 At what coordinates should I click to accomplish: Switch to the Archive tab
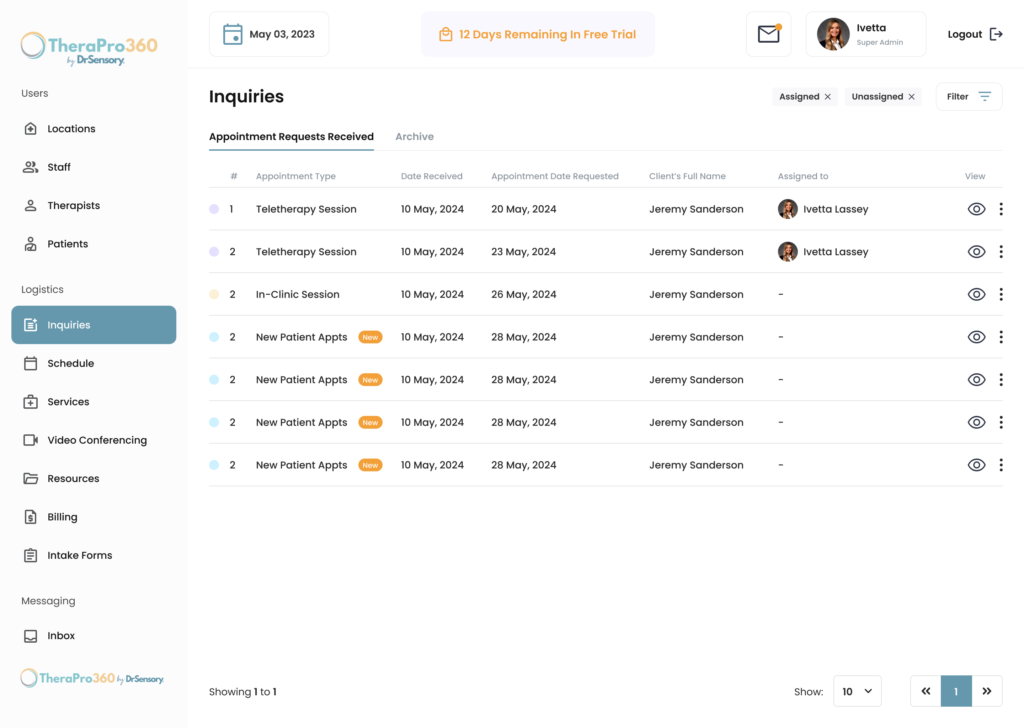pos(414,136)
